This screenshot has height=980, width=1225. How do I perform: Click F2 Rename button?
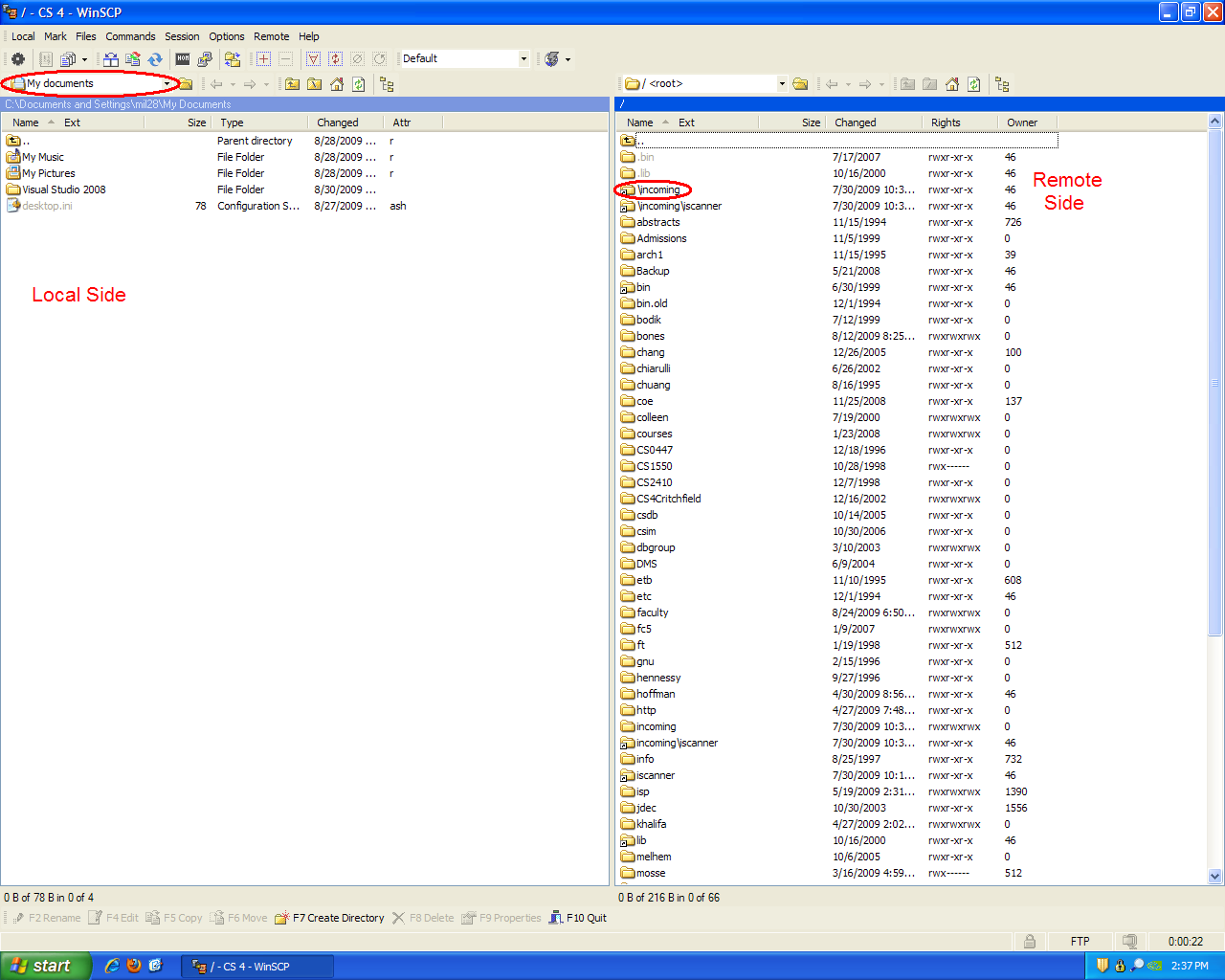pyautogui.click(x=46, y=918)
